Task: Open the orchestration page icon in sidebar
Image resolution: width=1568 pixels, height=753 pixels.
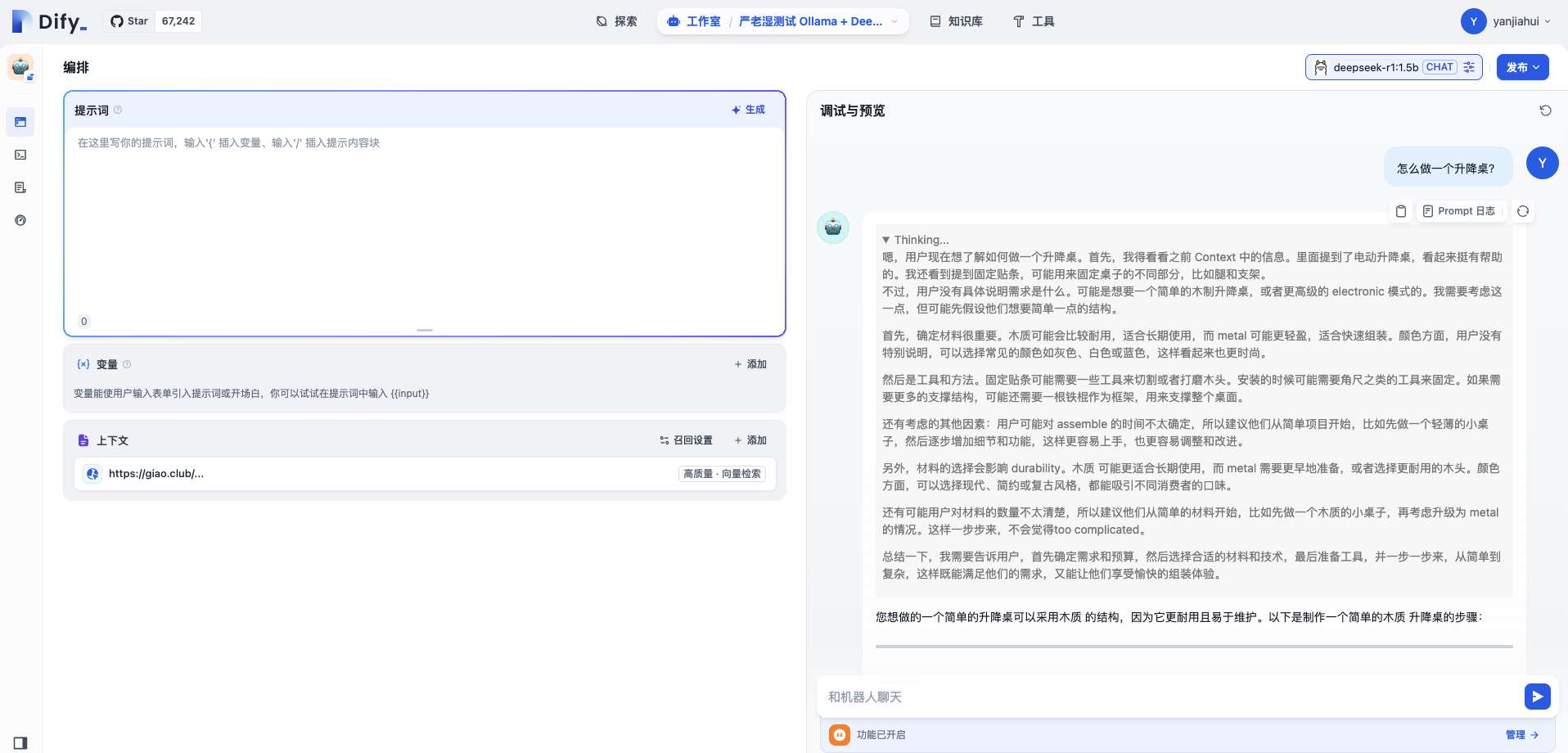Action: point(20,122)
